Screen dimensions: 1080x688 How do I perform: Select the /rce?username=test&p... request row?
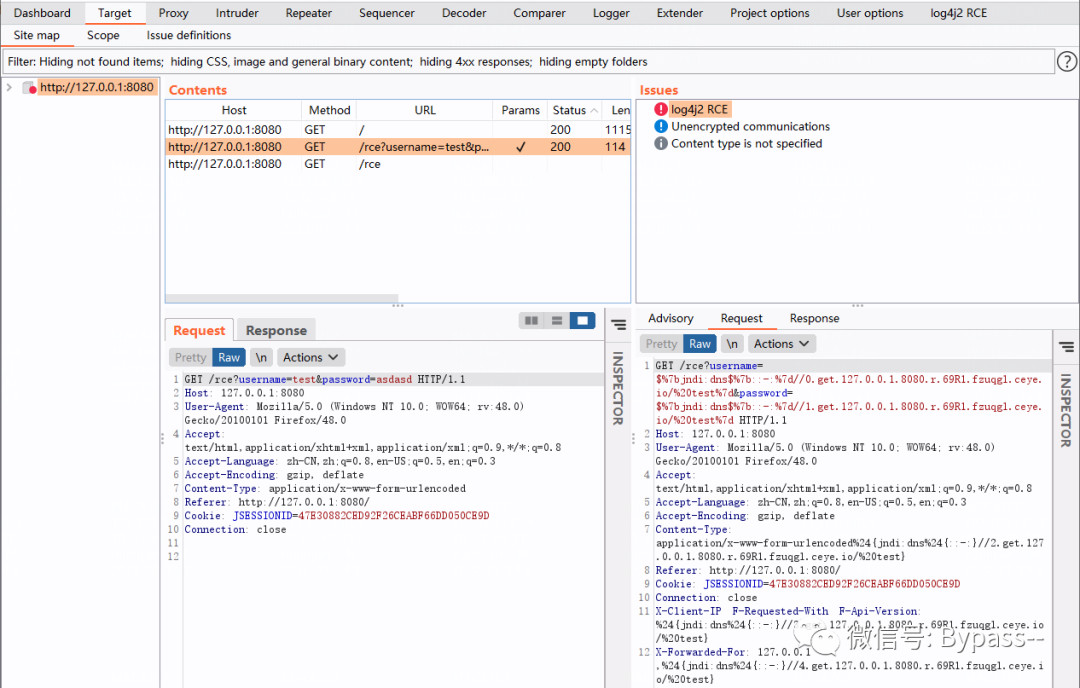(398, 147)
